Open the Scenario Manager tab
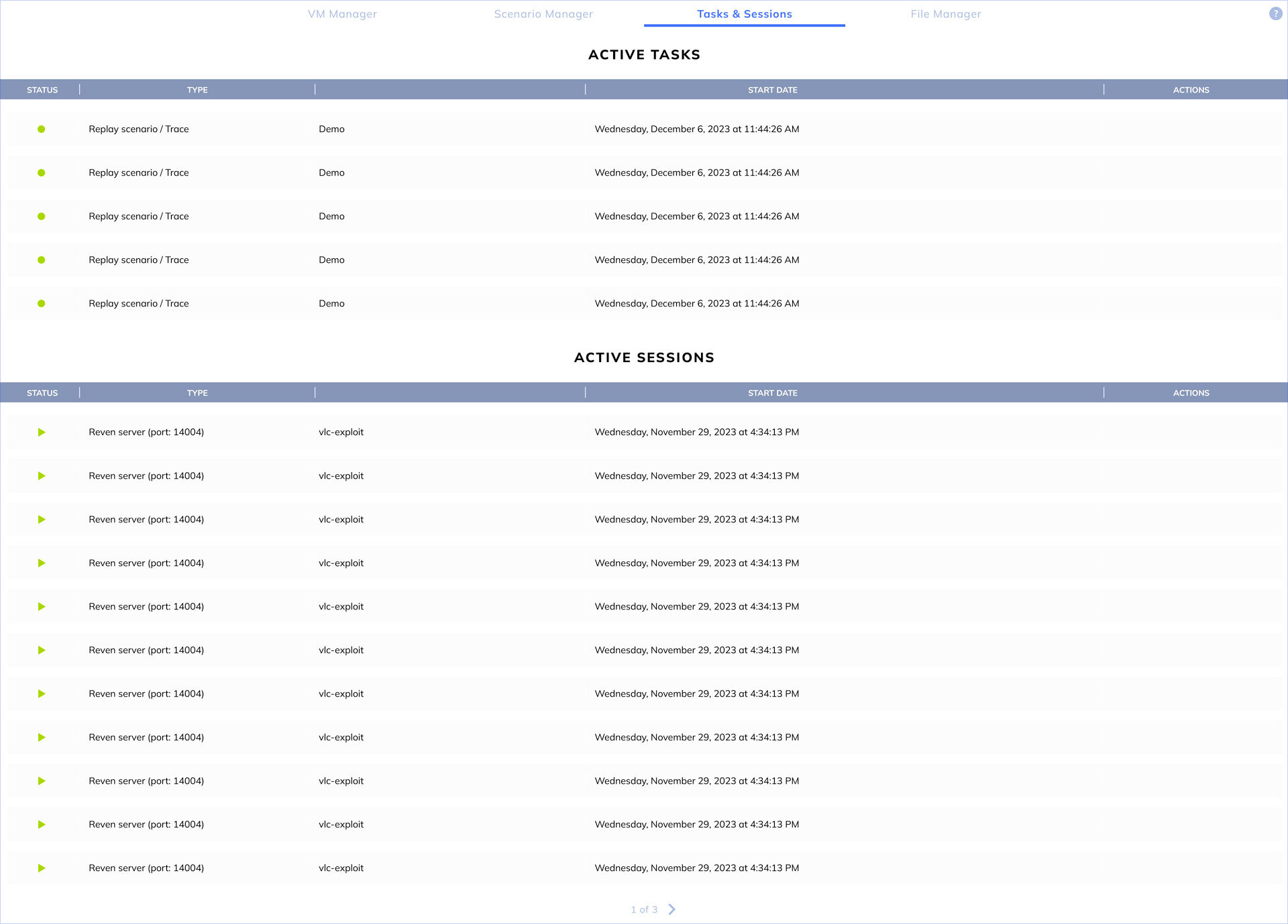1288x924 pixels. click(543, 14)
